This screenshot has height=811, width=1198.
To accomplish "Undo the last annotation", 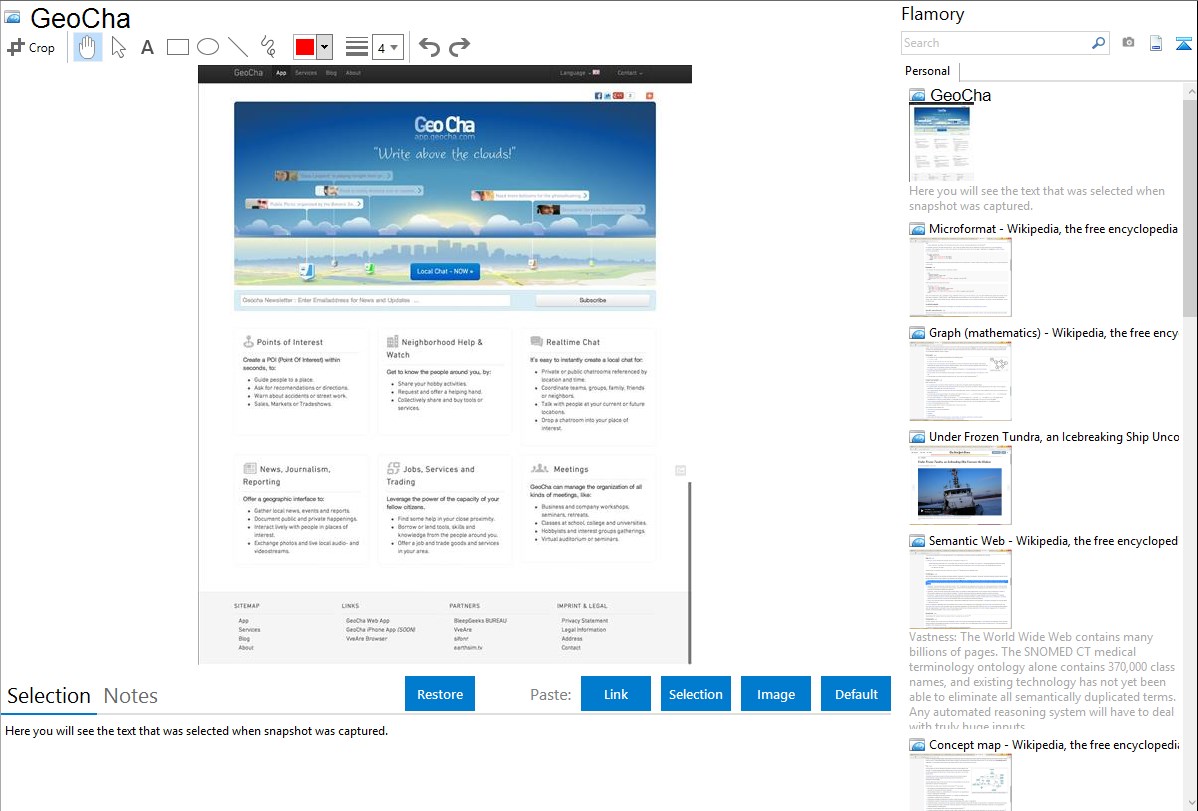I will tap(429, 47).
